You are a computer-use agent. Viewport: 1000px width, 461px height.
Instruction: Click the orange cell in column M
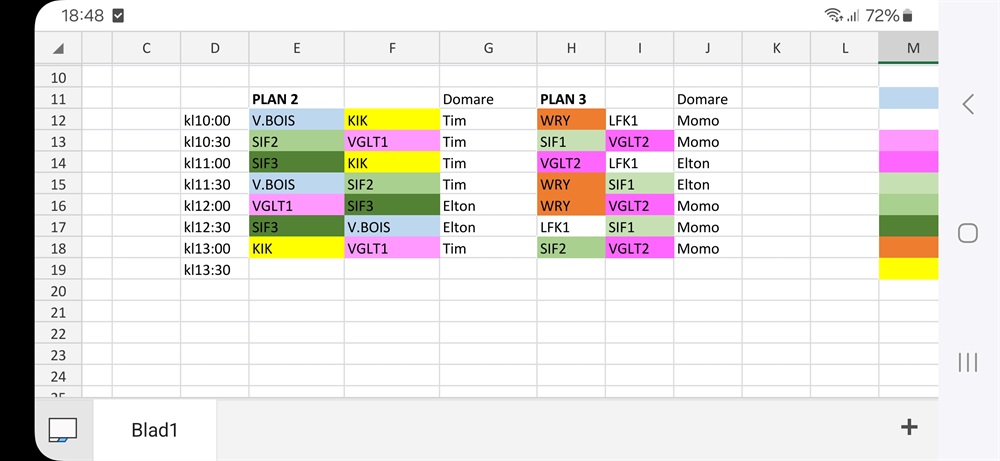(908, 247)
